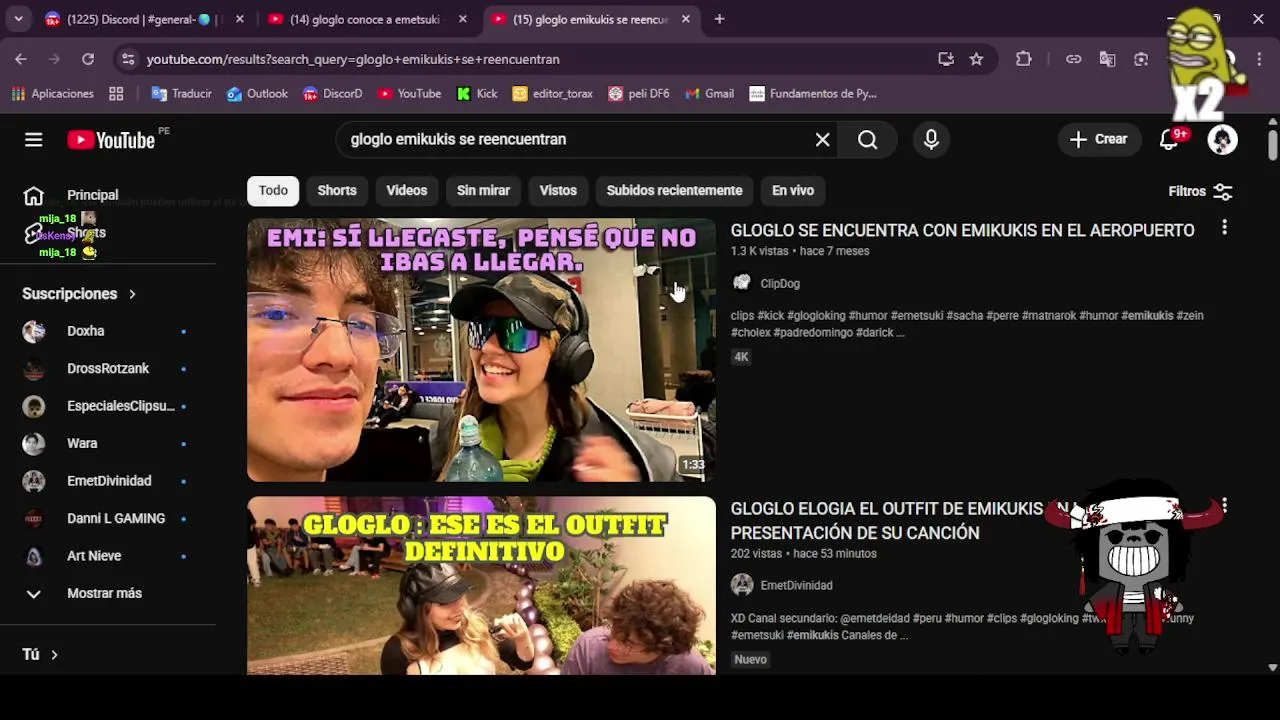Viewport: 1280px width, 720px height.
Task: Expand the Tú section
Action: click(41, 654)
